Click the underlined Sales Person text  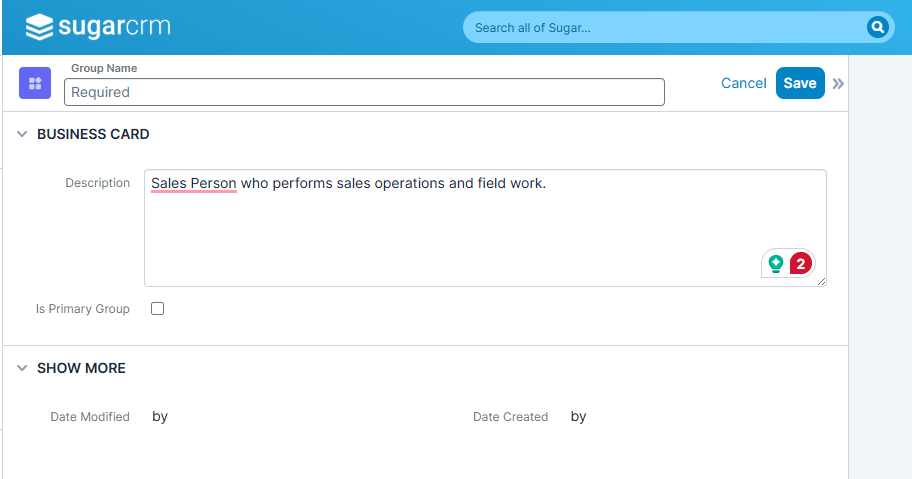pos(194,183)
